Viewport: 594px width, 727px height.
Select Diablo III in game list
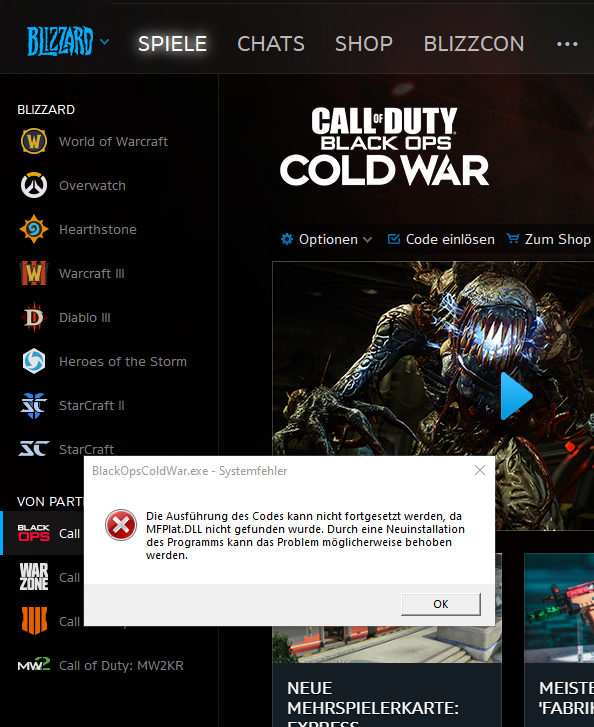85,318
